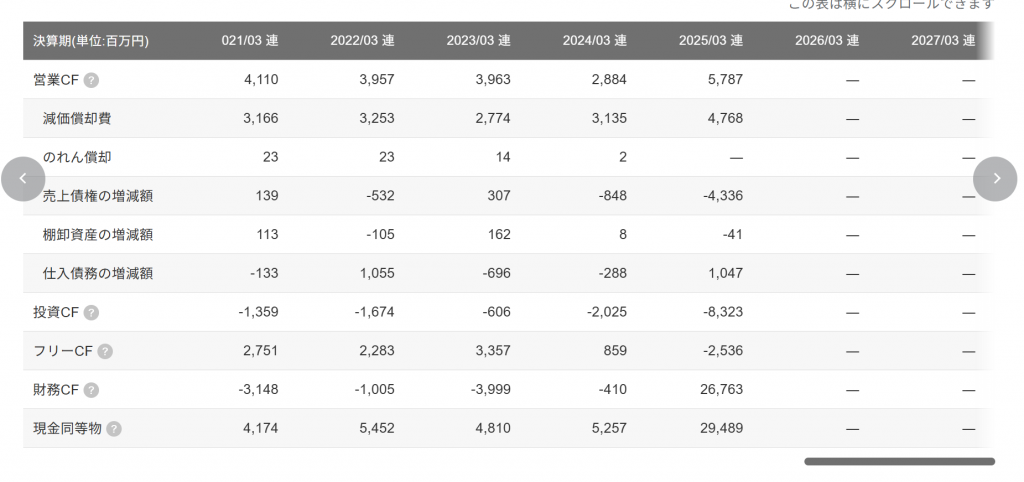Click help icon next to 営業CF
The width and height of the screenshot is (1024, 482).
(x=91, y=80)
